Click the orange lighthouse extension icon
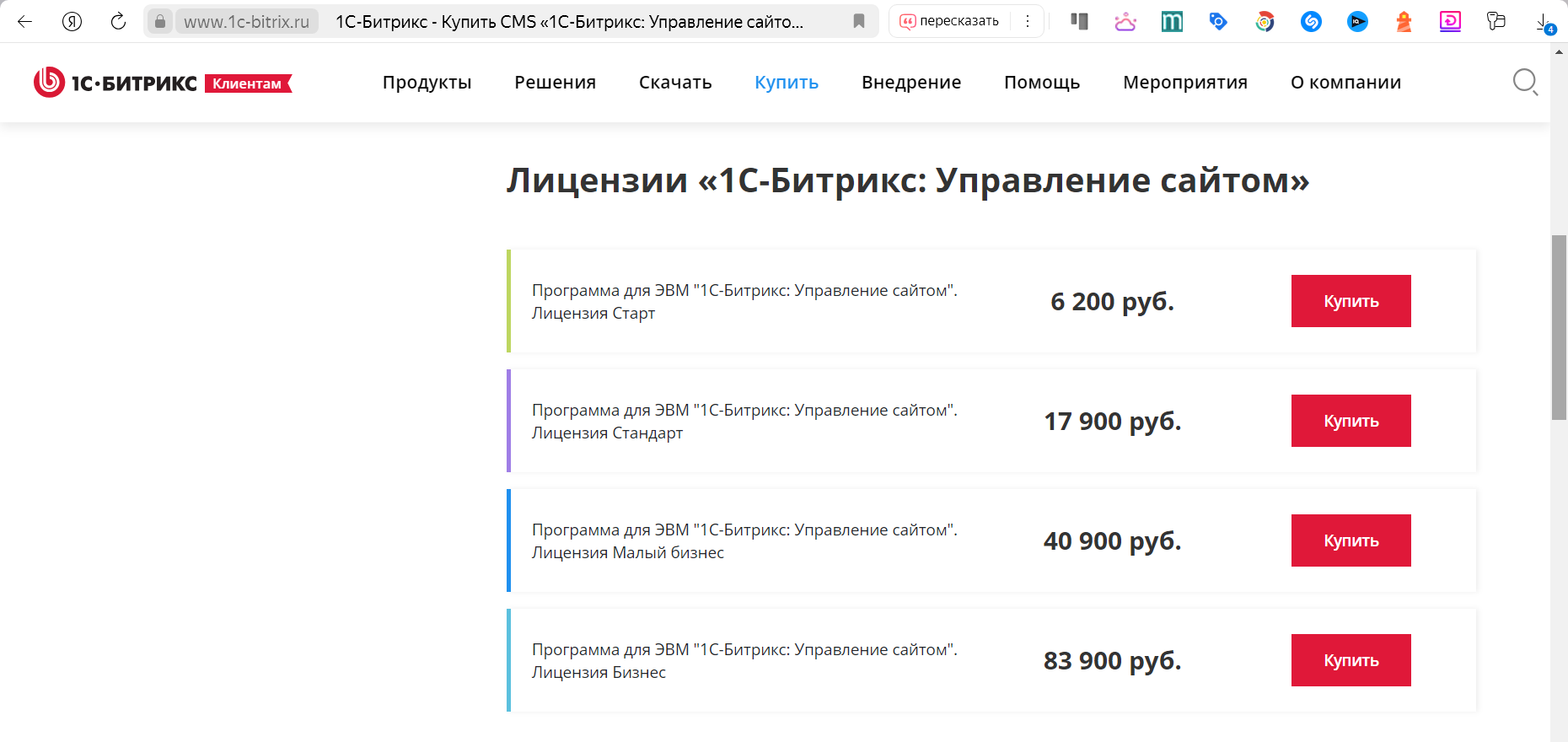1568x742 pixels. coord(1404,22)
